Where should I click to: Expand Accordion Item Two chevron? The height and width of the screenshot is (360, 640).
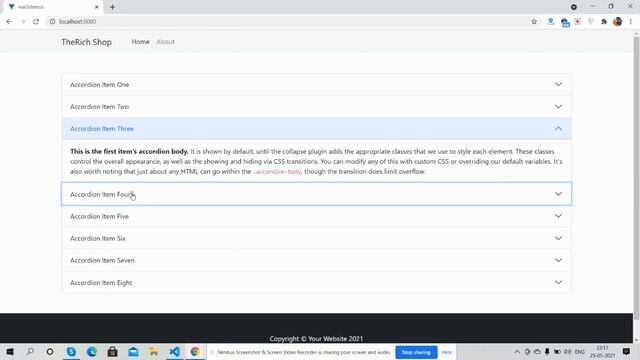click(558, 107)
